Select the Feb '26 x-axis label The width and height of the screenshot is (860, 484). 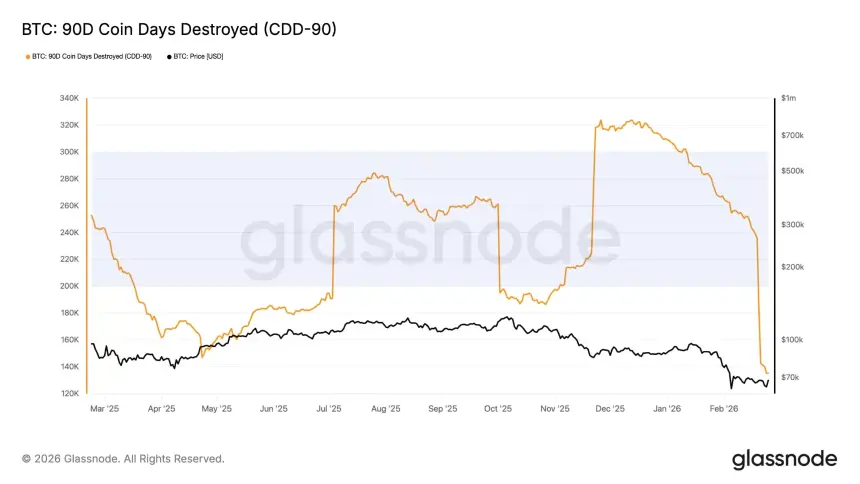click(x=724, y=409)
